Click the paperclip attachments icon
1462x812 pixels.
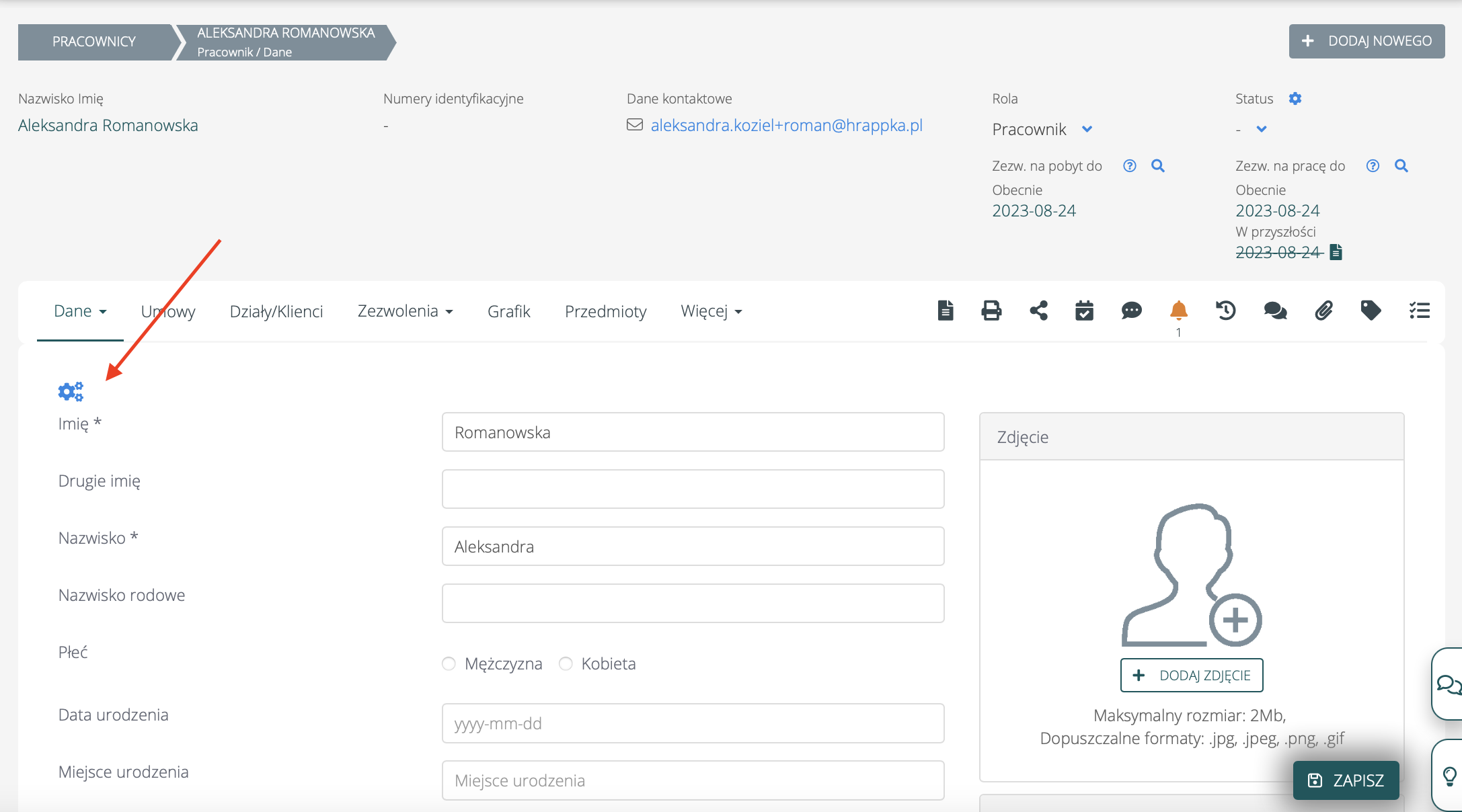tap(1323, 311)
